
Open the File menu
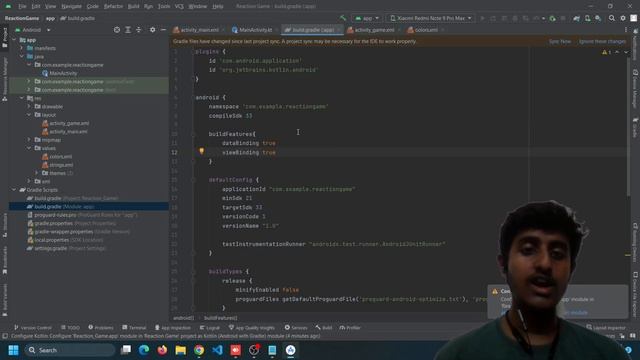22,7
